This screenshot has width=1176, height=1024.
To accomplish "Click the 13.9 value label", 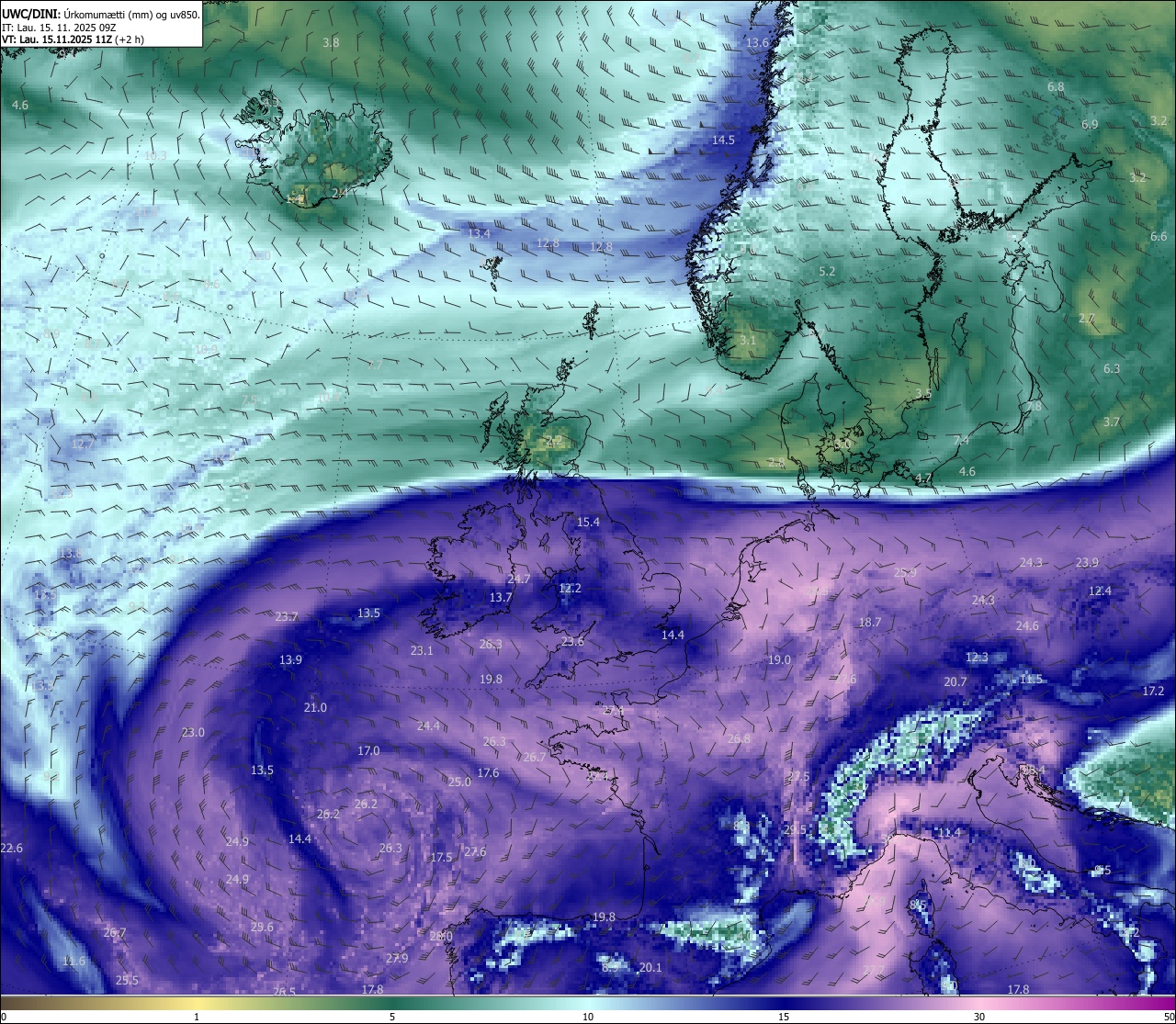I will pyautogui.click(x=291, y=659).
